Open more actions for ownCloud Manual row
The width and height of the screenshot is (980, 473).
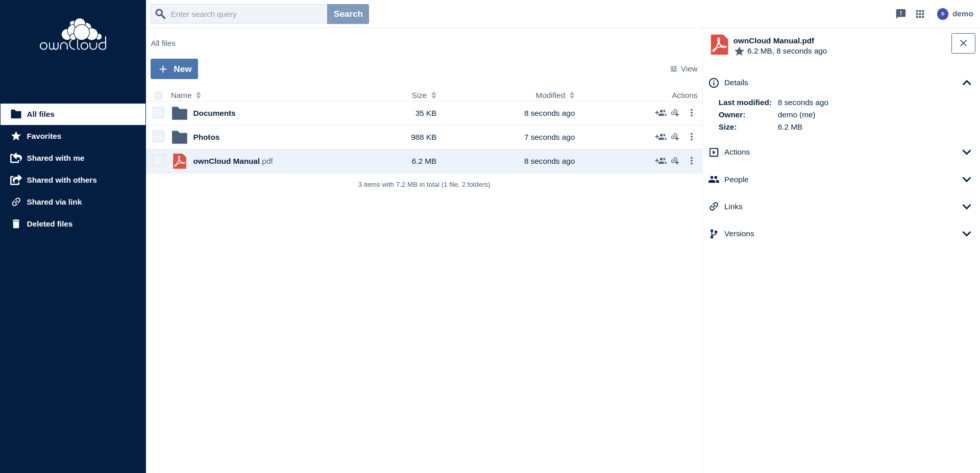pyautogui.click(x=691, y=161)
